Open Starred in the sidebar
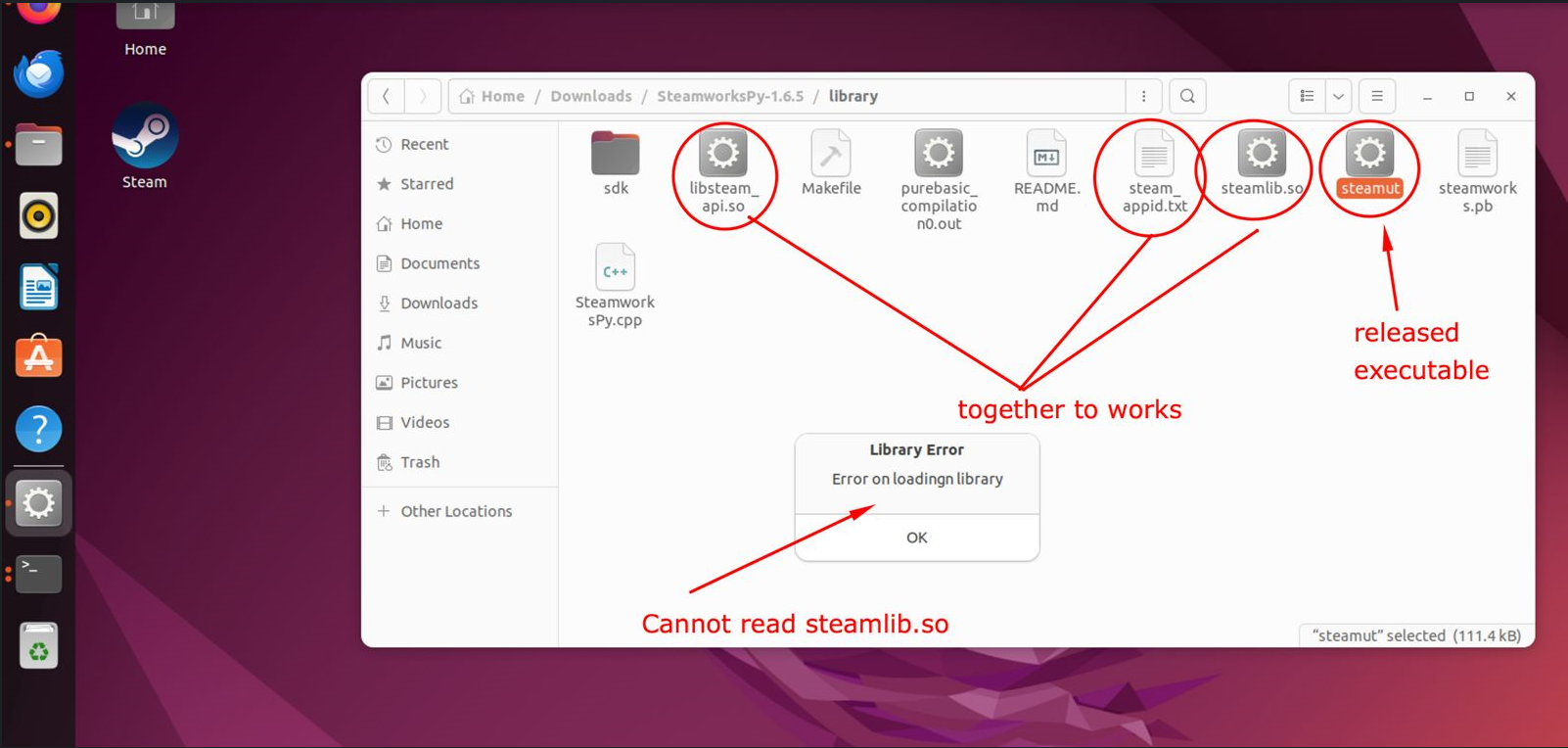This screenshot has height=748, width=1568. (x=460, y=184)
